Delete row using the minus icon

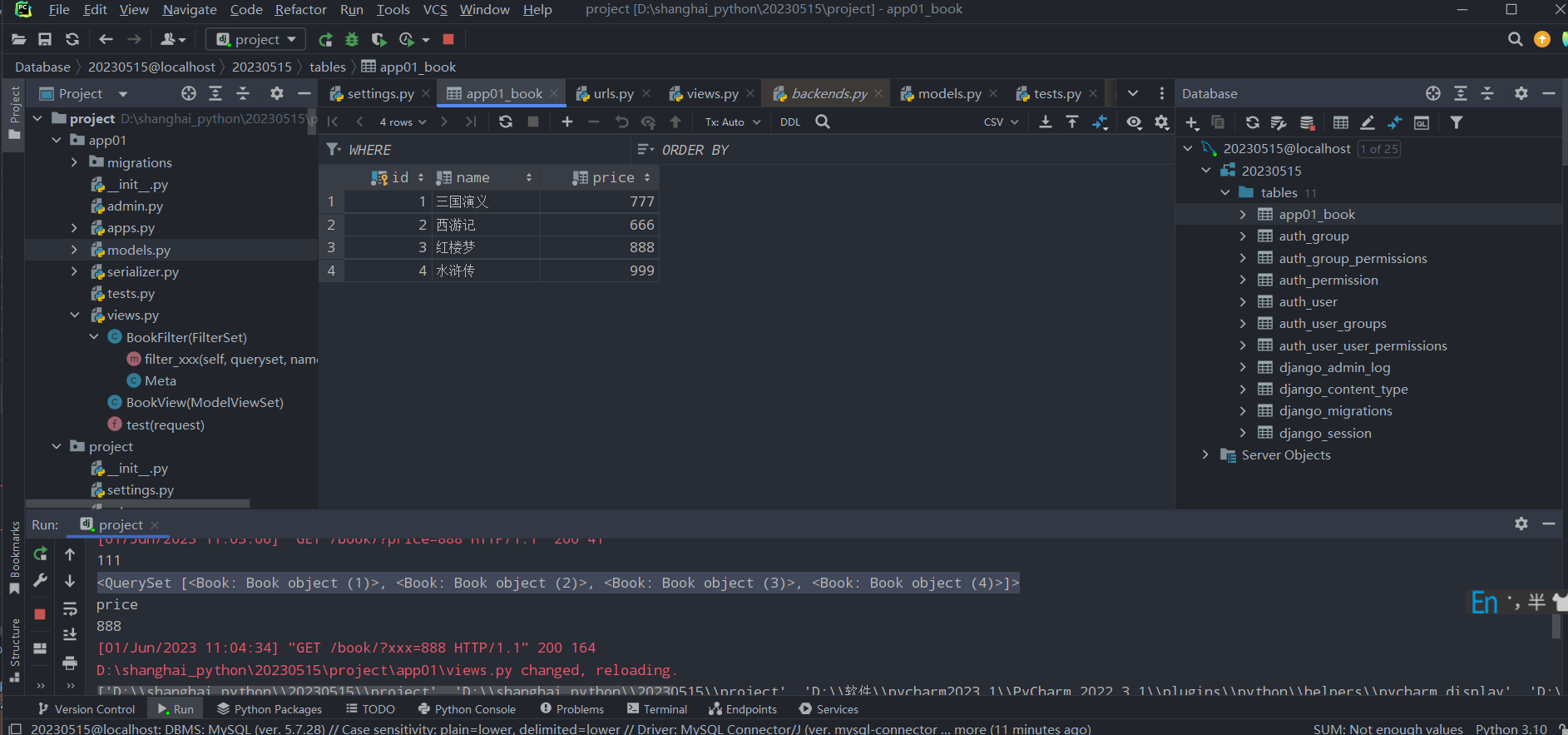coord(594,122)
